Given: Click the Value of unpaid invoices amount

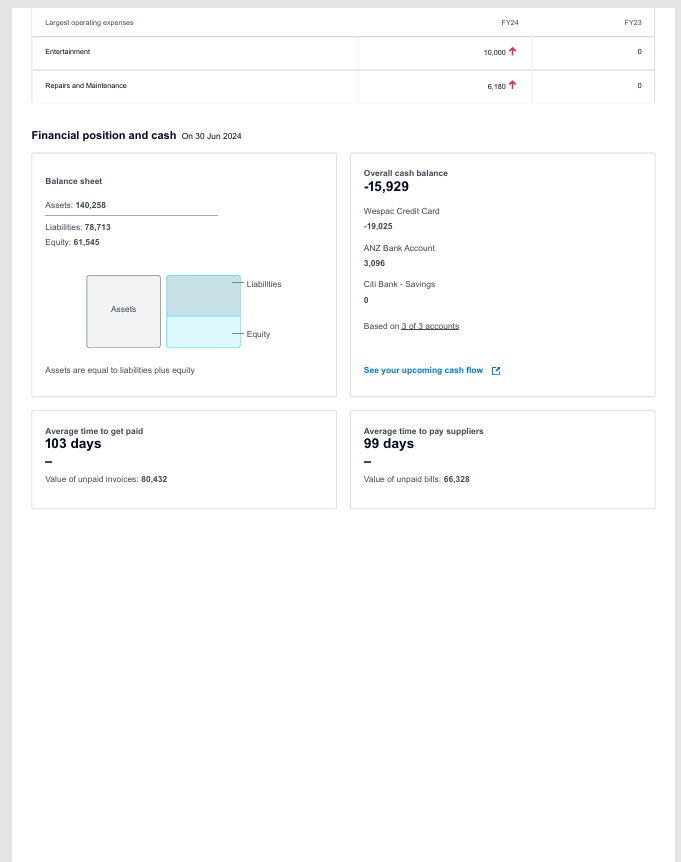Looking at the screenshot, I should 154,479.
